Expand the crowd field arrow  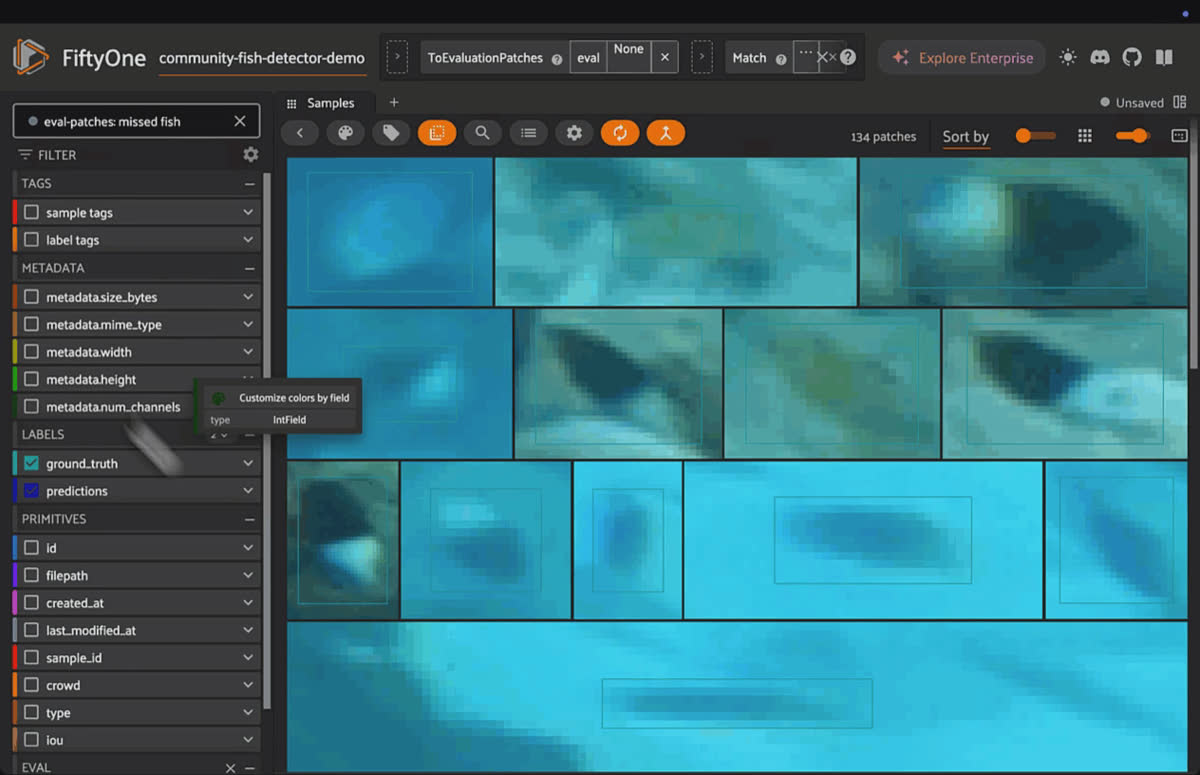pyautogui.click(x=248, y=685)
